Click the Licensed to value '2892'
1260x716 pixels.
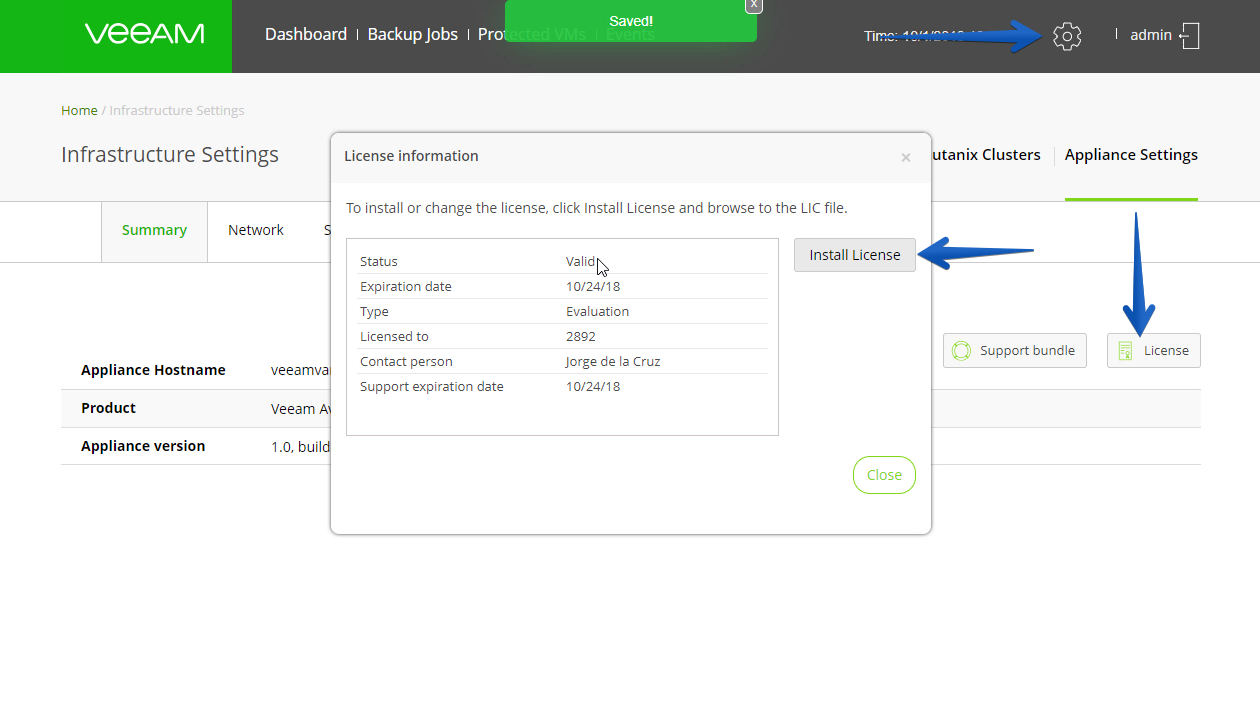click(x=581, y=336)
